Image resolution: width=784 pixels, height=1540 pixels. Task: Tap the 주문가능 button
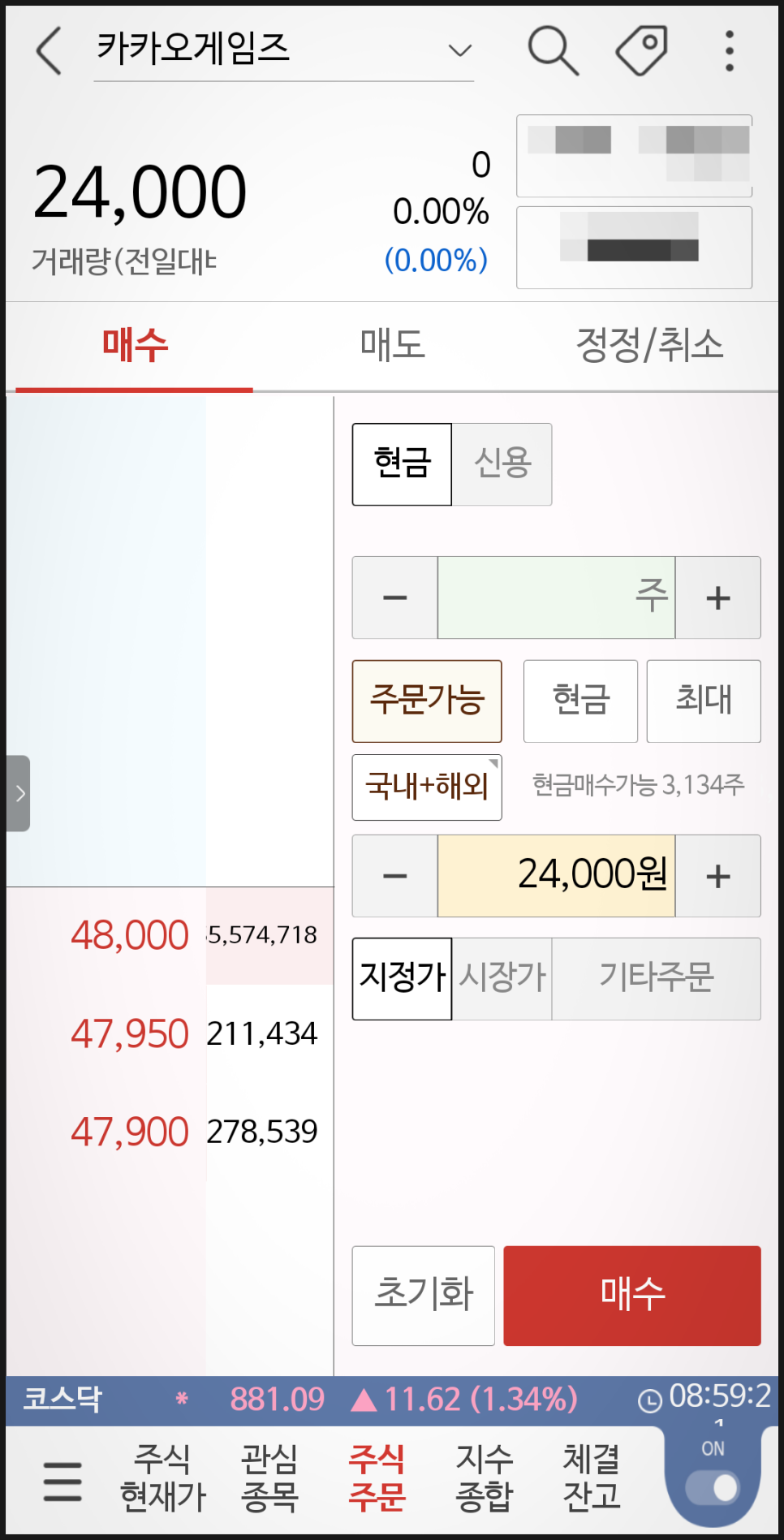(427, 701)
